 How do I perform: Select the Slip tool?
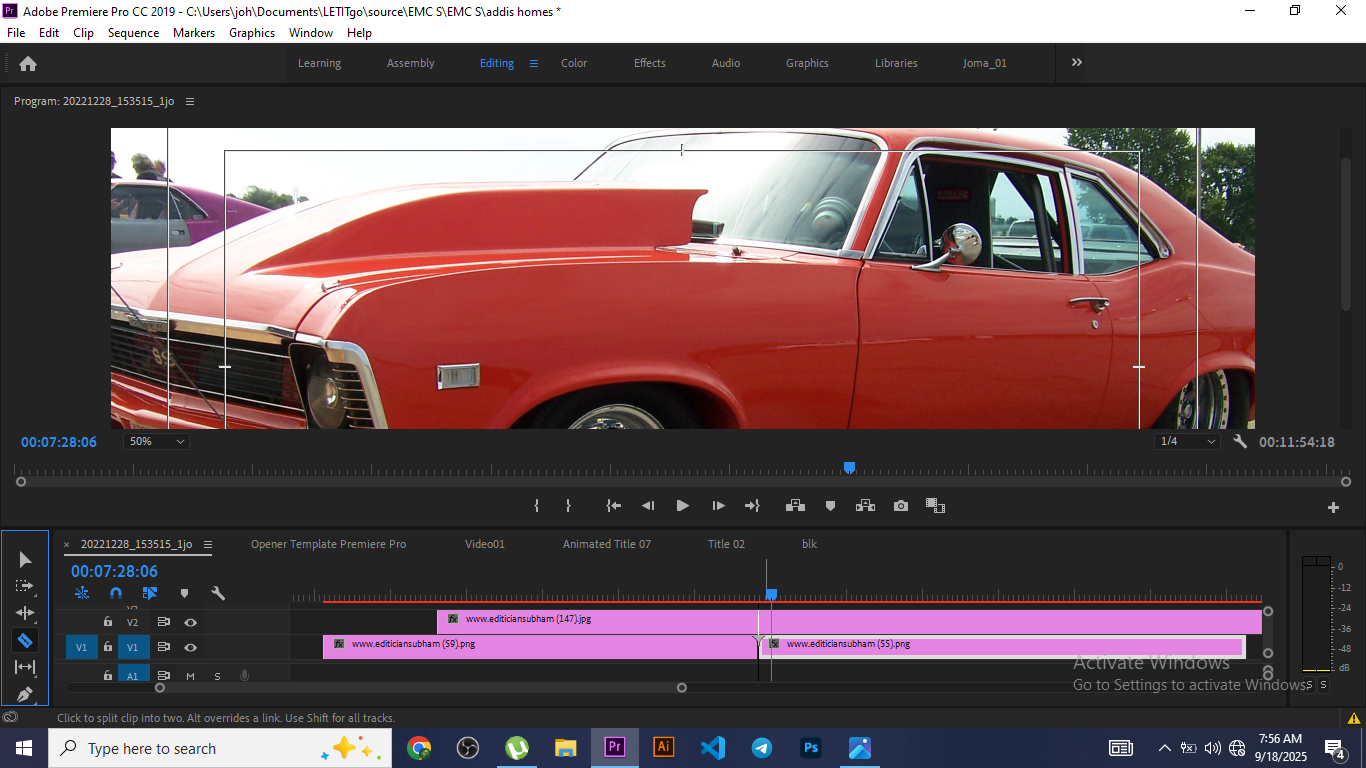coord(25,667)
